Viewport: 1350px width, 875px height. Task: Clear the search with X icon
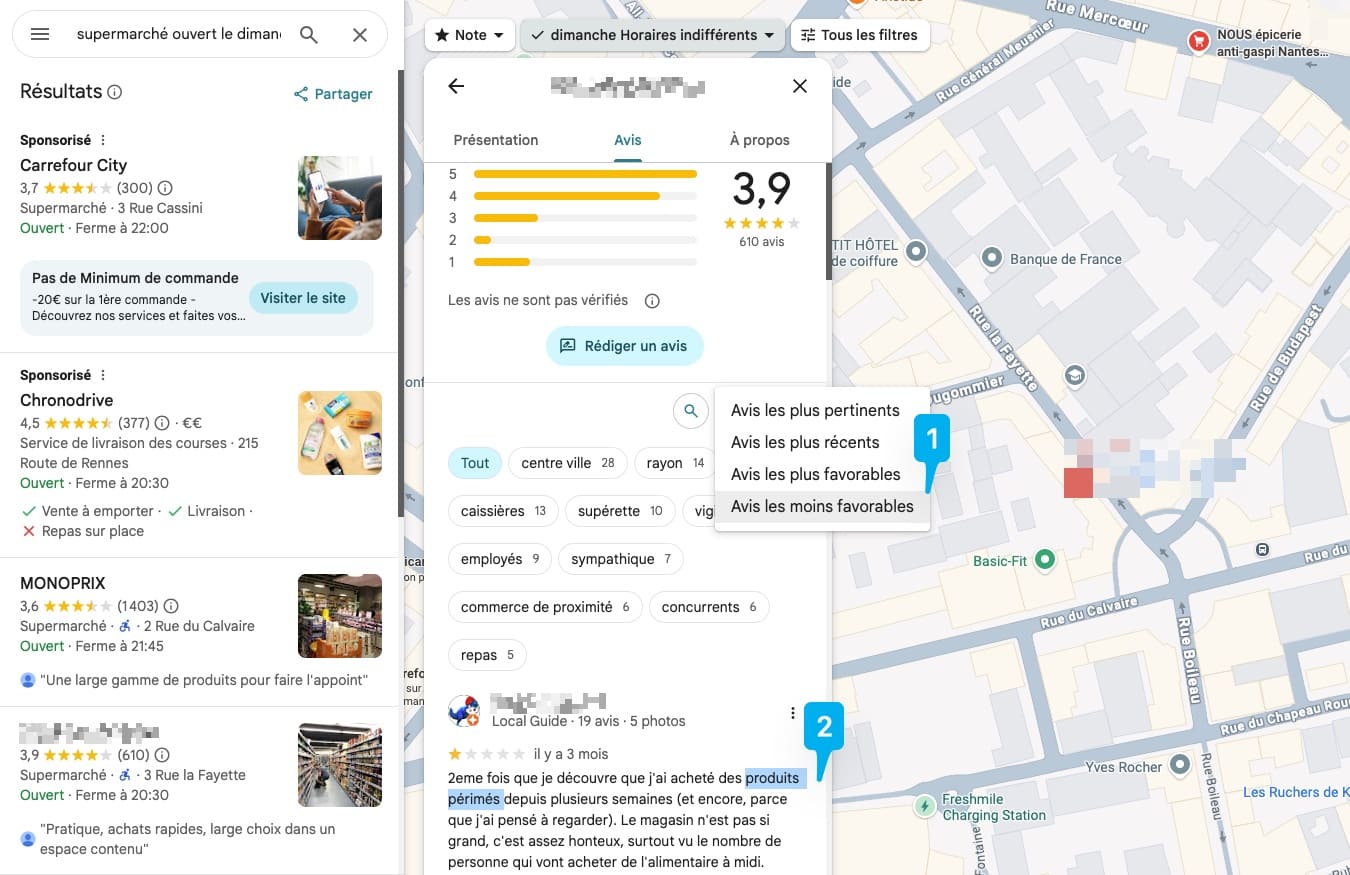click(360, 34)
